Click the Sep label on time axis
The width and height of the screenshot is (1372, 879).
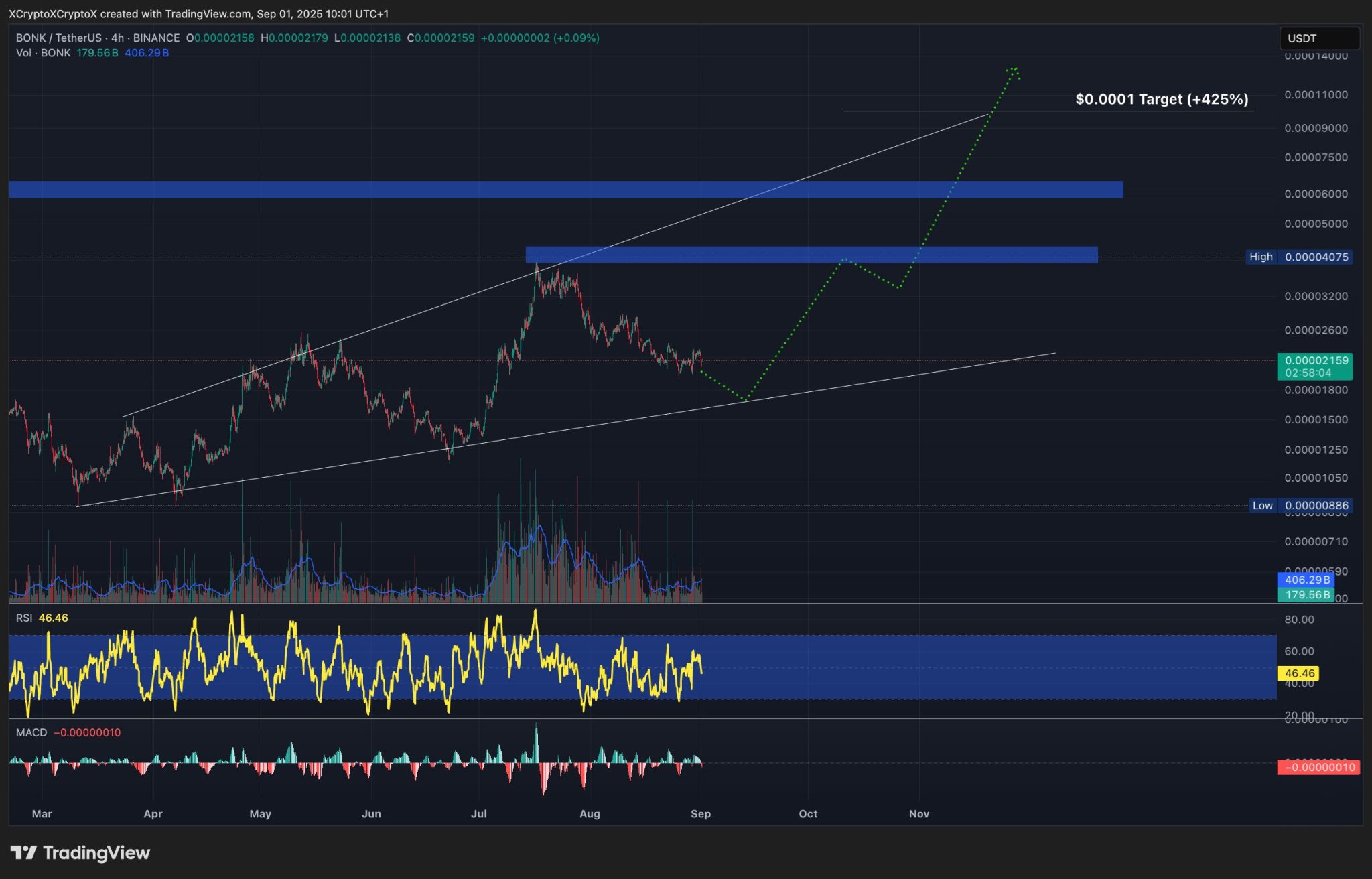click(700, 813)
